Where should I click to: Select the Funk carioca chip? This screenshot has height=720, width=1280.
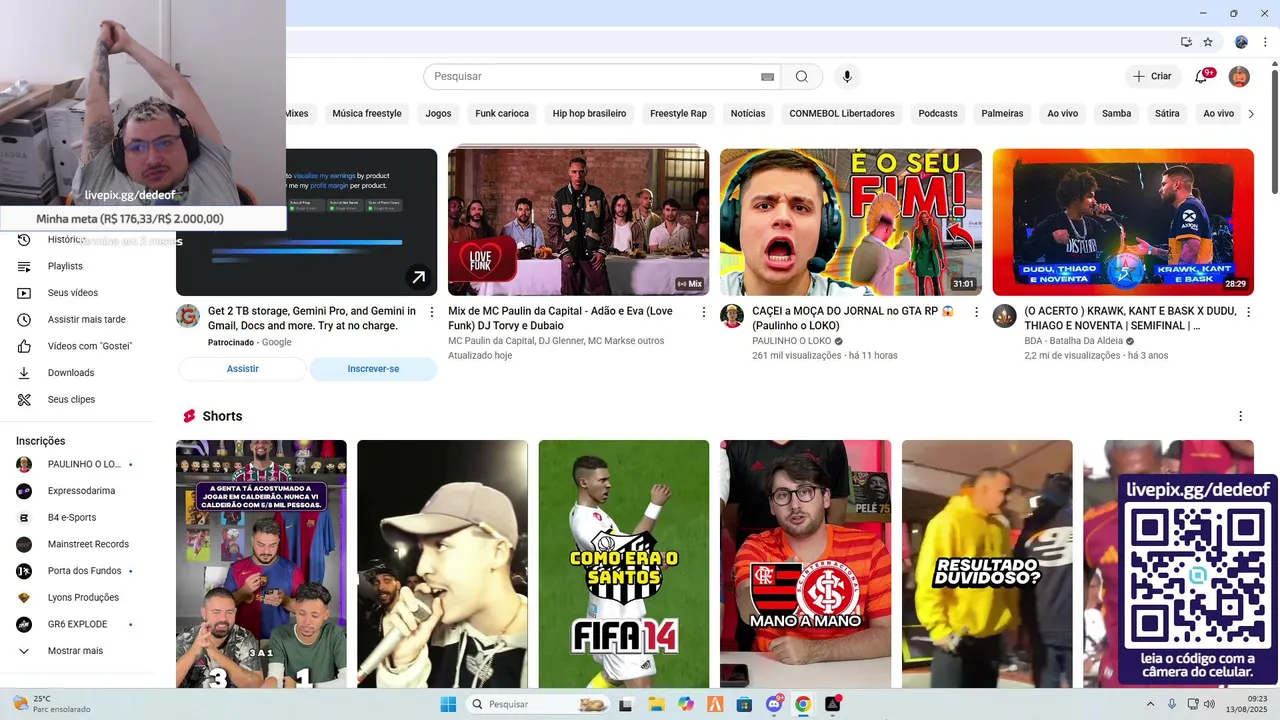pyautogui.click(x=502, y=114)
